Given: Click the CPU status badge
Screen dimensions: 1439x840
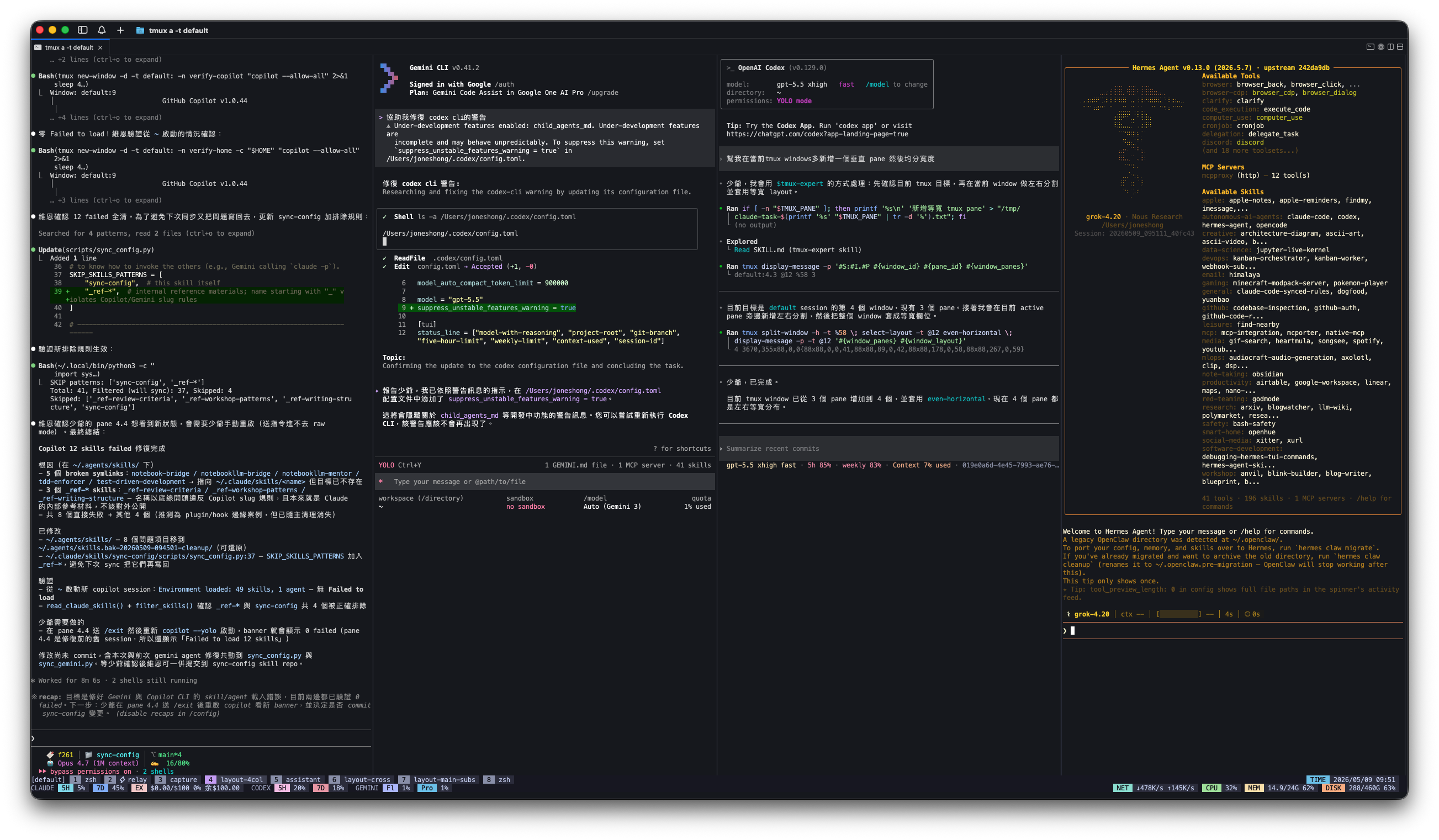Looking at the screenshot, I should pyautogui.click(x=1211, y=788).
